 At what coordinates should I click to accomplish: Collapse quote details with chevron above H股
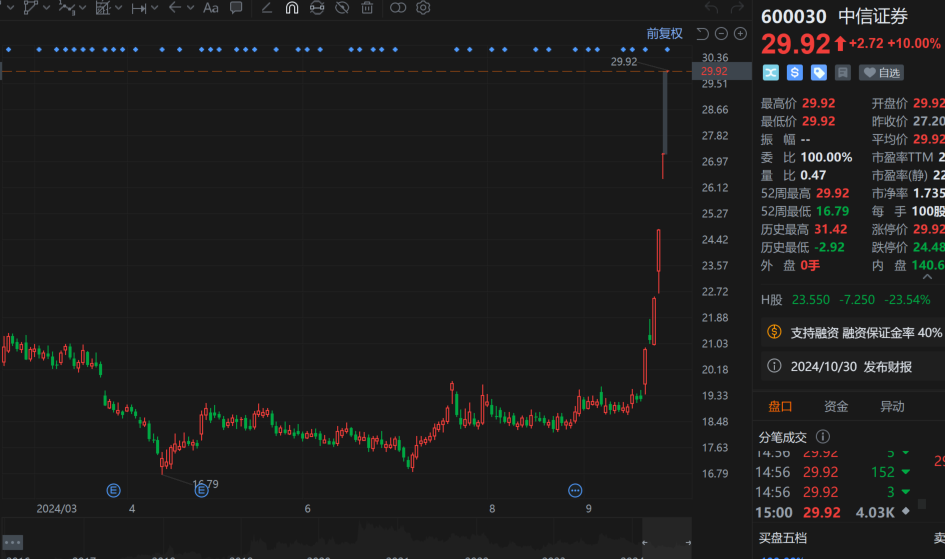click(x=928, y=277)
